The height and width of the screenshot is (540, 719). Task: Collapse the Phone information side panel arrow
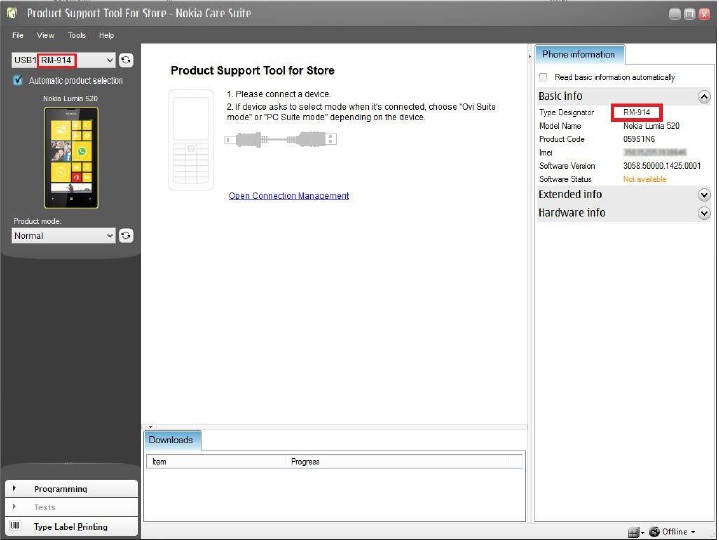coord(530,56)
